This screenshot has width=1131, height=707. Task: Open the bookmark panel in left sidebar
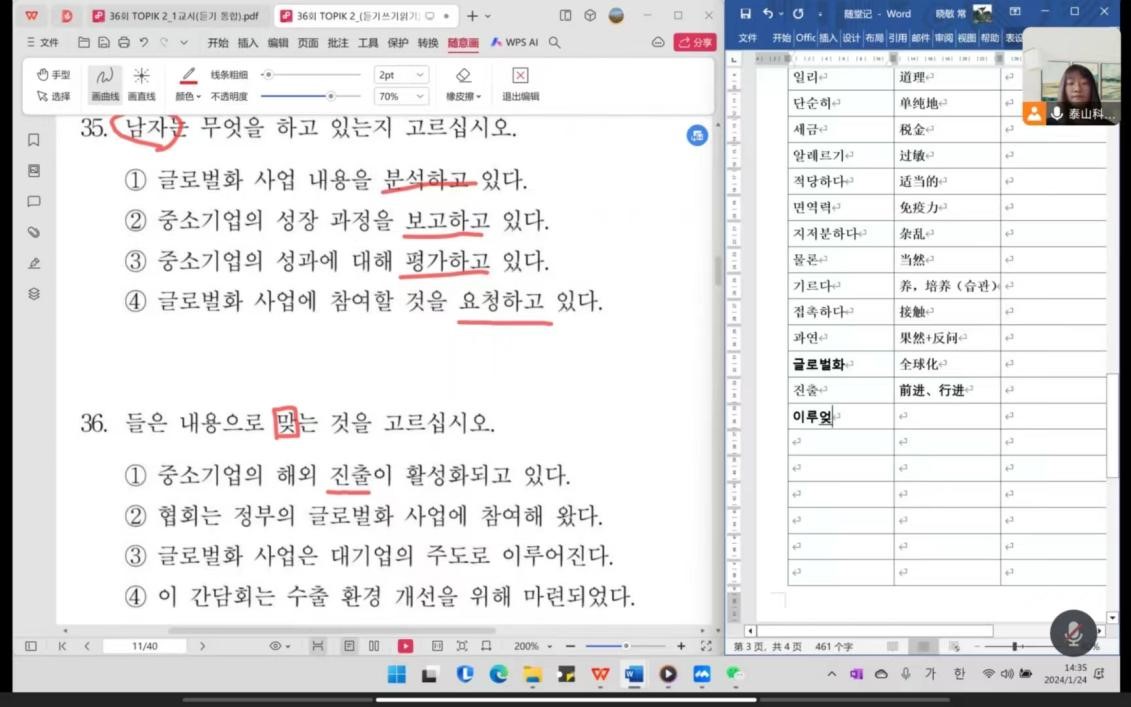[x=34, y=140]
